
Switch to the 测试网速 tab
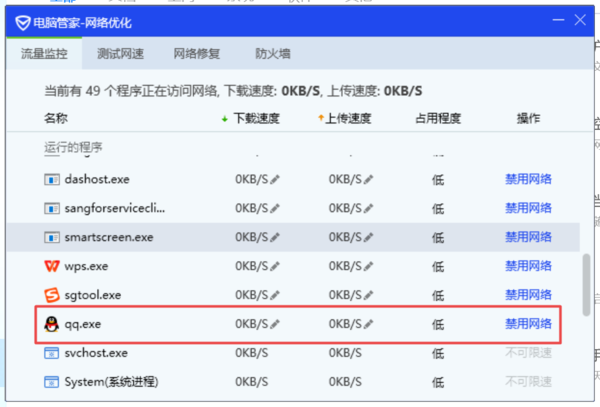point(120,54)
